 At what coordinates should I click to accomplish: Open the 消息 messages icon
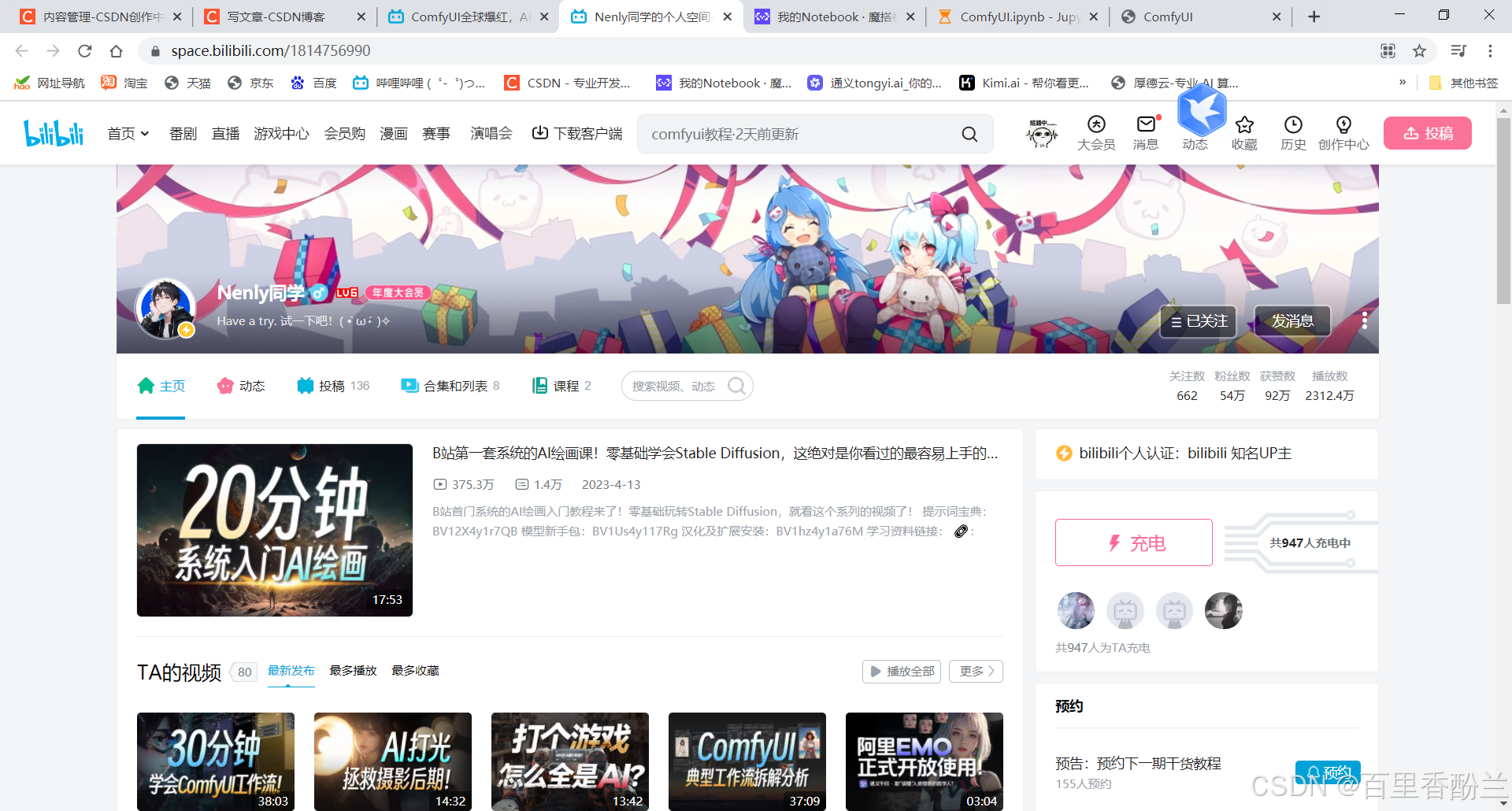tap(1146, 133)
